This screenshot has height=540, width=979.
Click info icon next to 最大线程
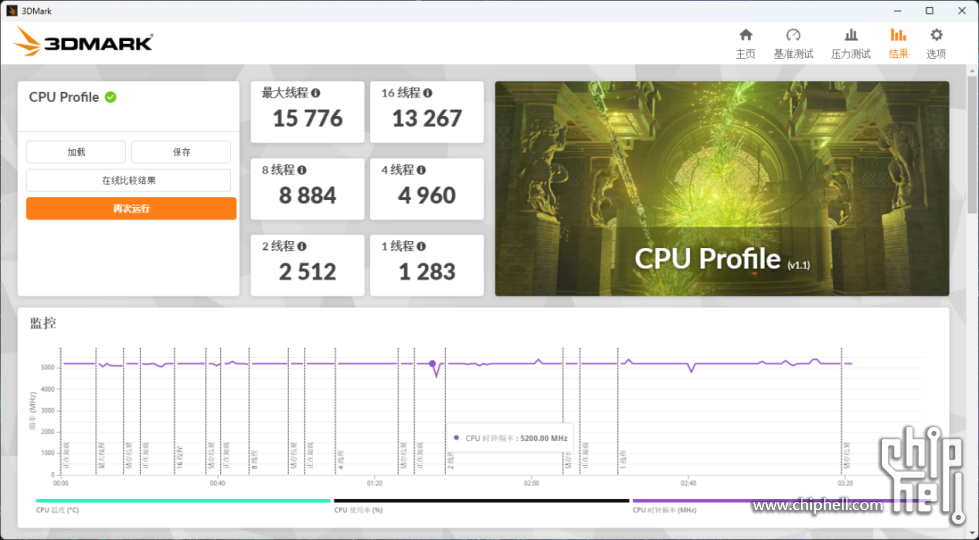click(x=316, y=93)
